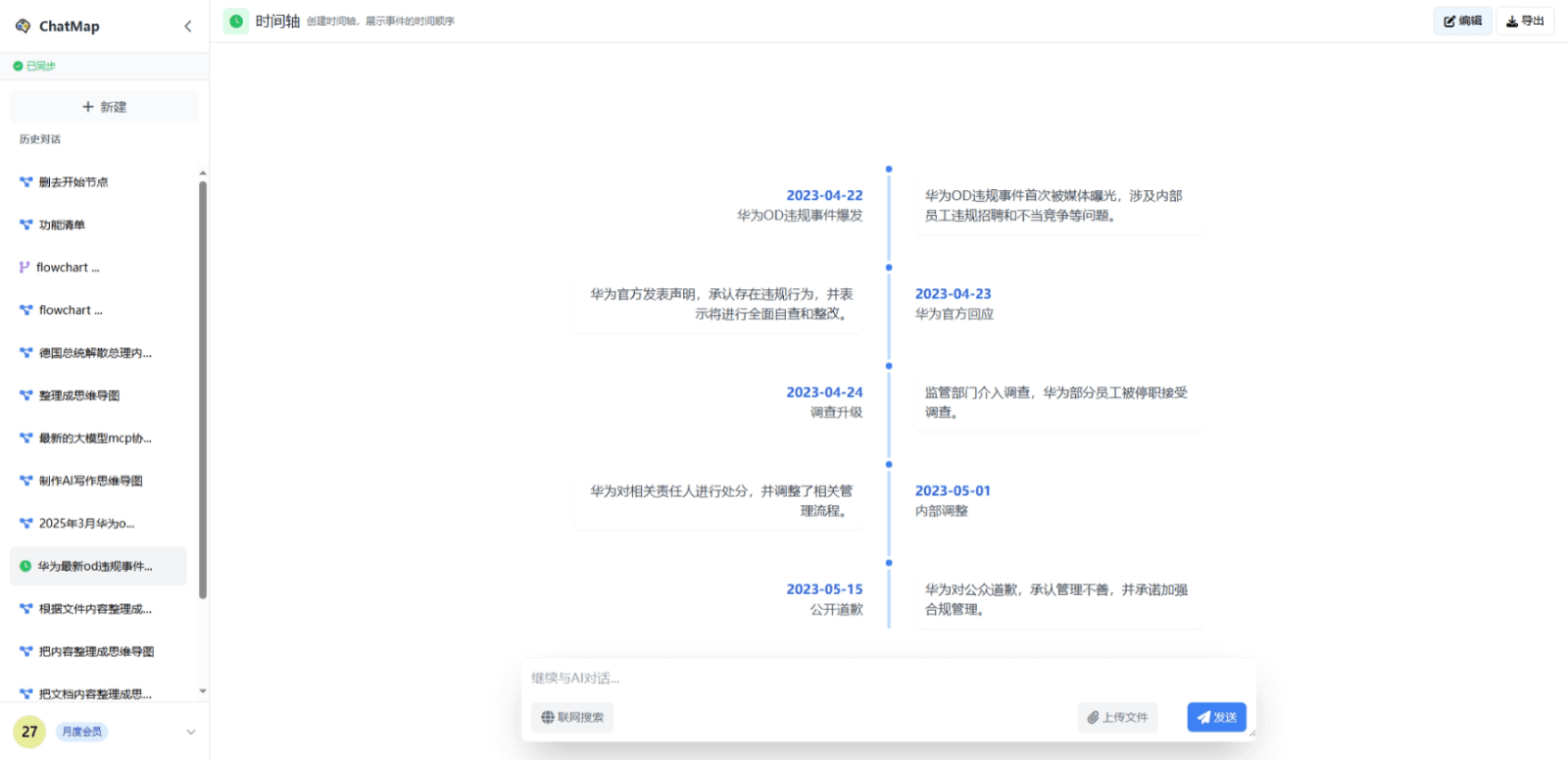The width and height of the screenshot is (1568, 760).
Task: Expand the user account menu chevron
Action: click(191, 732)
